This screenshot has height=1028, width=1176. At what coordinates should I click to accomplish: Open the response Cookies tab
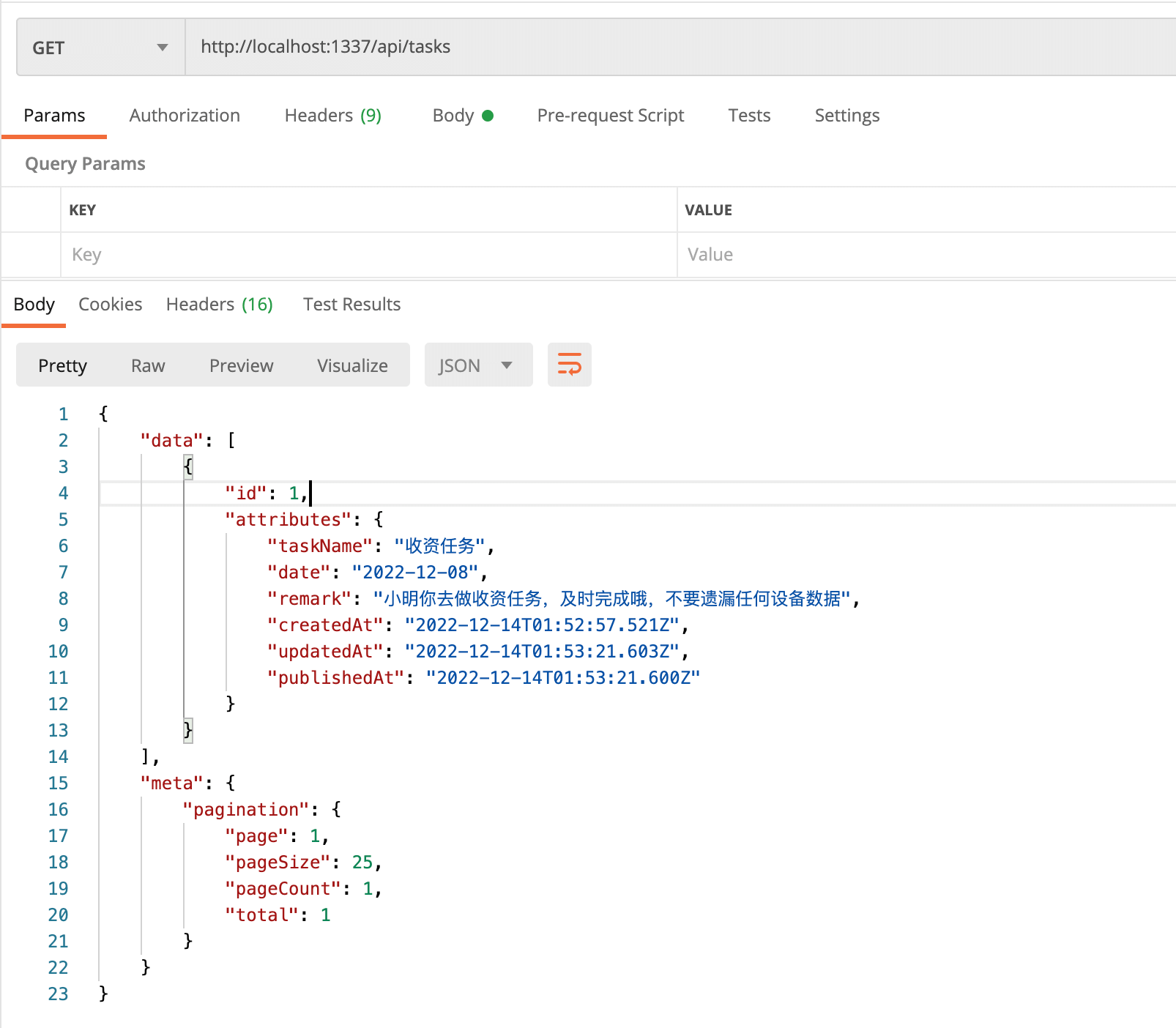click(111, 305)
